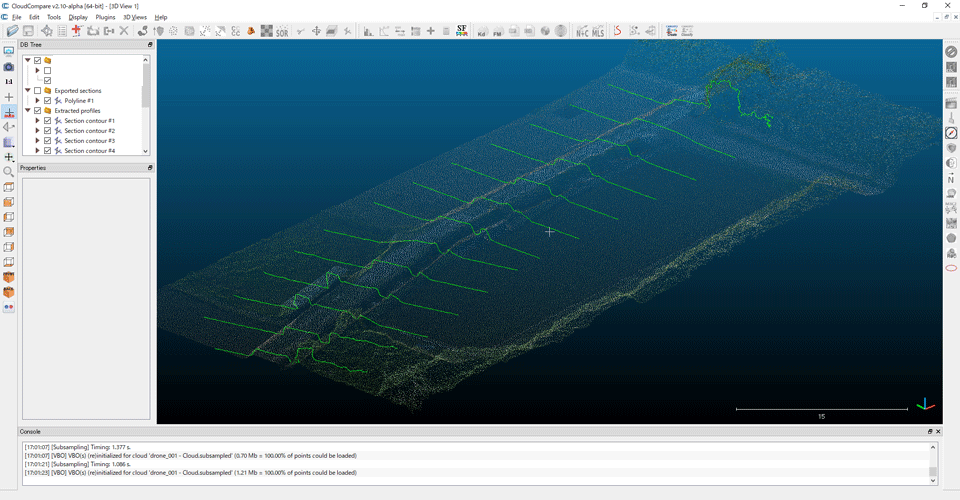Uncheck Section contour #1 checkbox
This screenshot has height=500, width=960.
(x=47, y=121)
